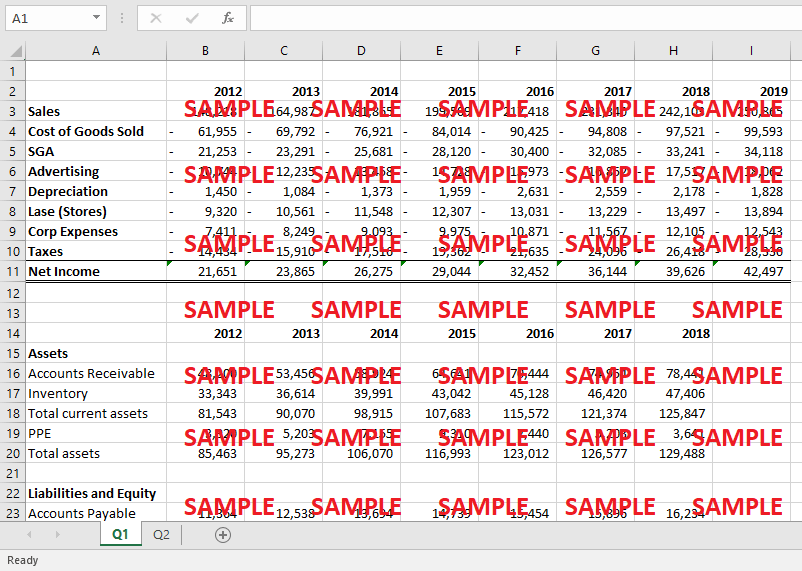The image size is (802, 571).
Task: Click Lase (Stores) value 13,229
Action: click(595, 211)
